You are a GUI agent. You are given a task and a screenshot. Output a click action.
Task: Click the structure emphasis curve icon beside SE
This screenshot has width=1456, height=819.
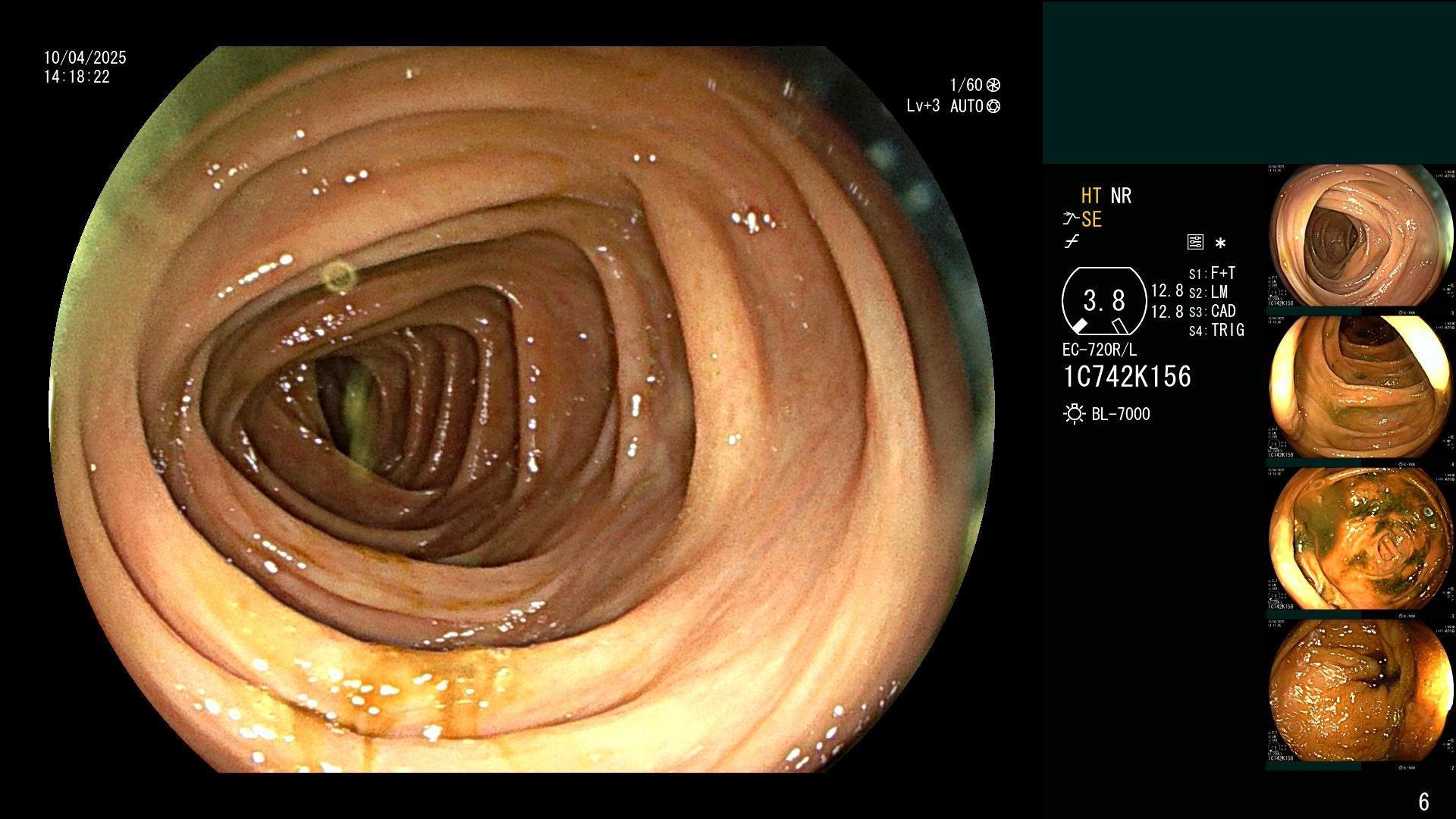[1071, 219]
